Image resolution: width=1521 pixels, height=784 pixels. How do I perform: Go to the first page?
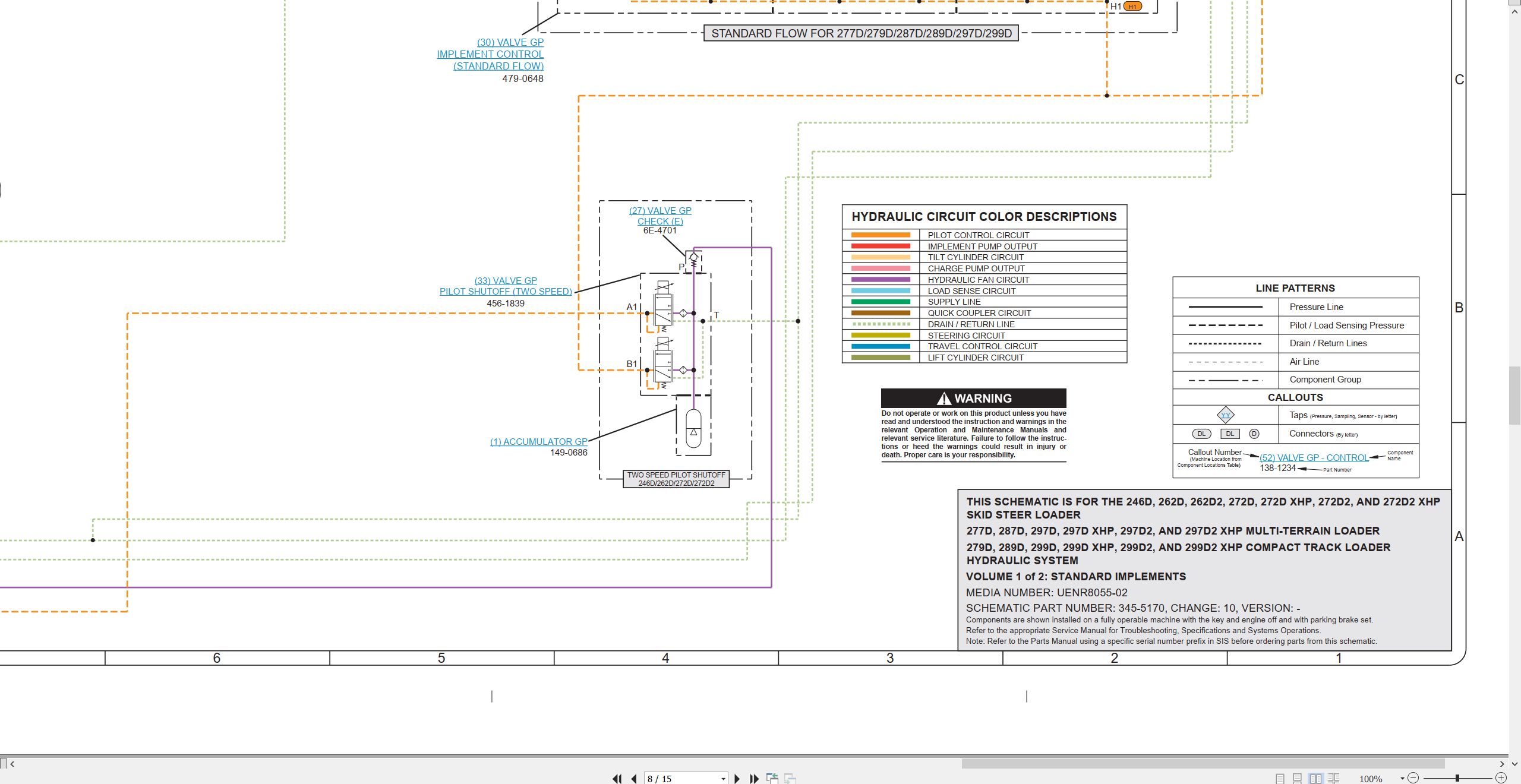point(617,778)
